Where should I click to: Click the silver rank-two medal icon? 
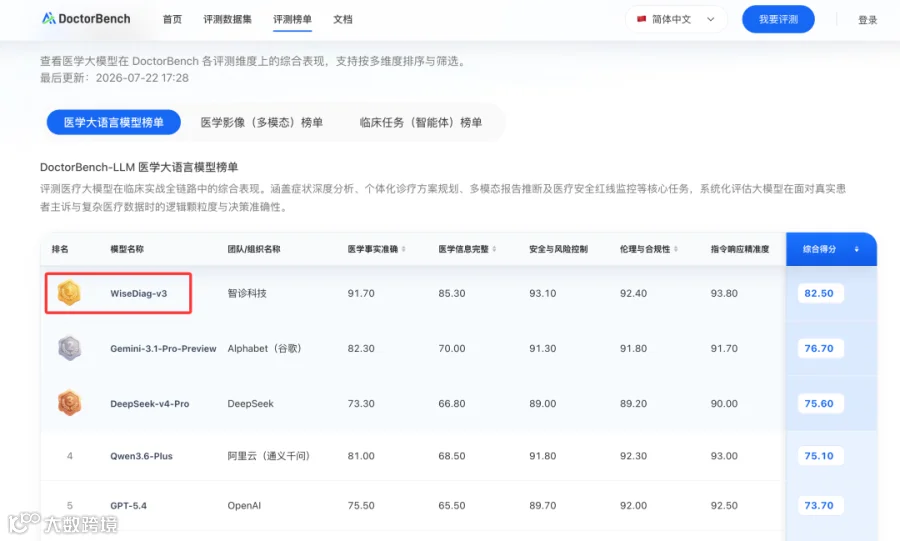pyautogui.click(x=69, y=348)
